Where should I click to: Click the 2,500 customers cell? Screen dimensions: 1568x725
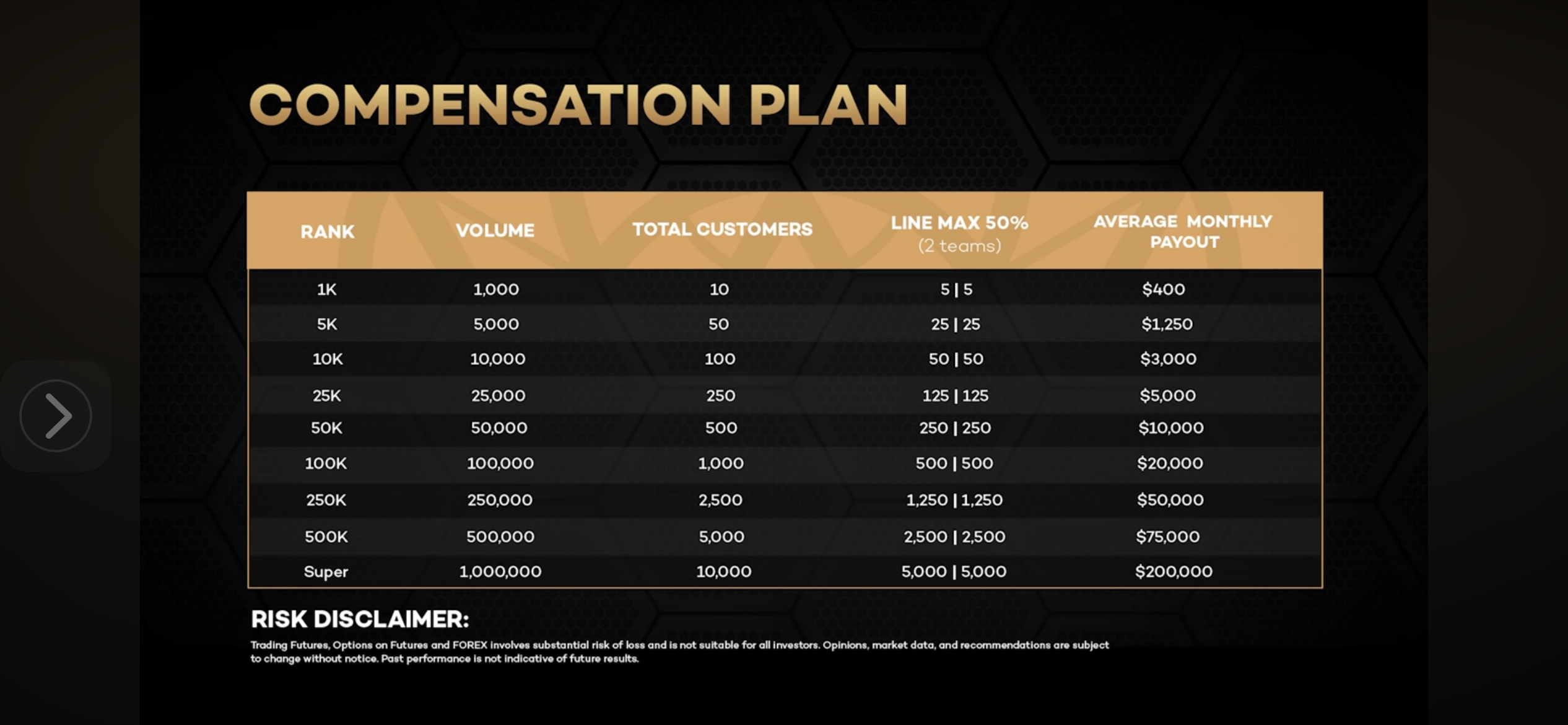721,499
